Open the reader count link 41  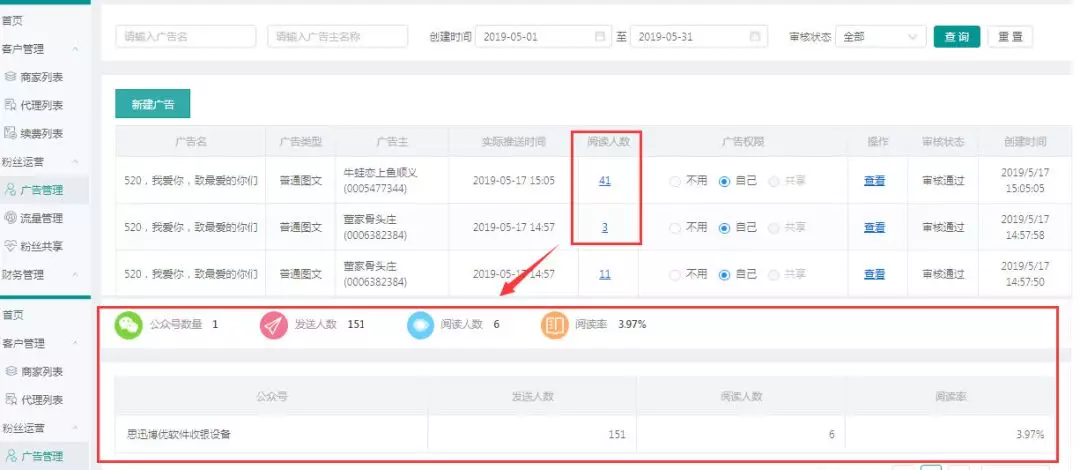[604, 181]
